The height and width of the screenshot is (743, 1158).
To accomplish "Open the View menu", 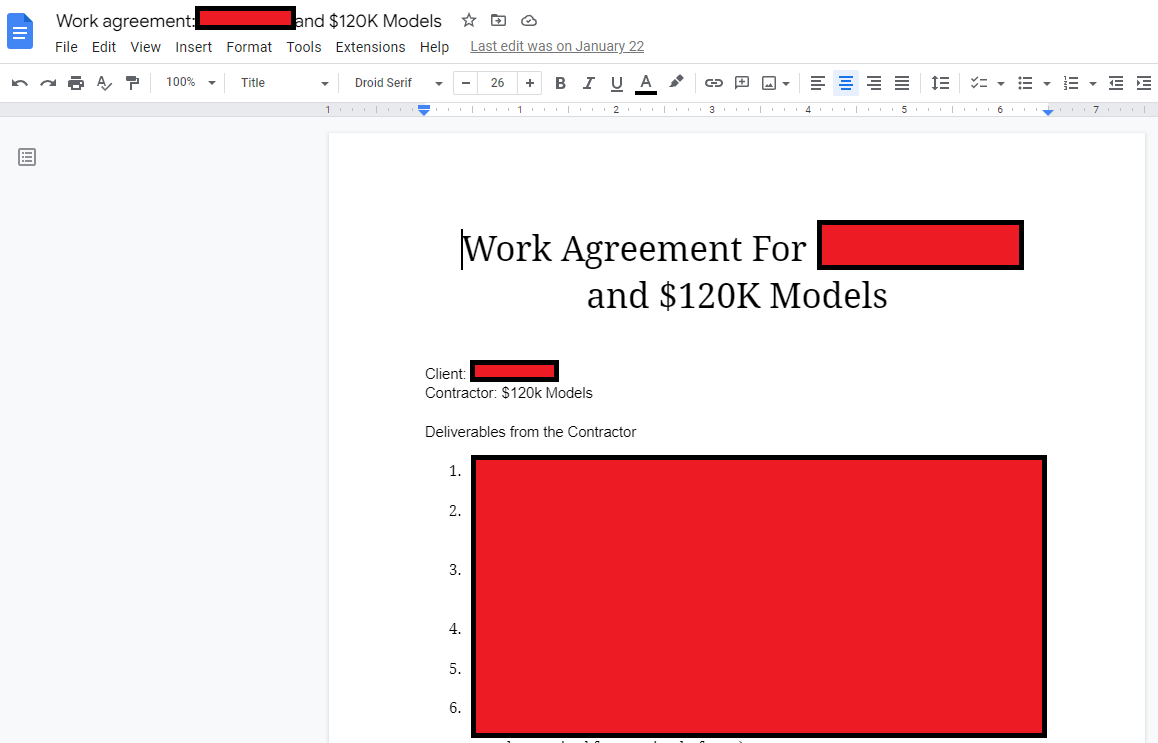I will 145,47.
